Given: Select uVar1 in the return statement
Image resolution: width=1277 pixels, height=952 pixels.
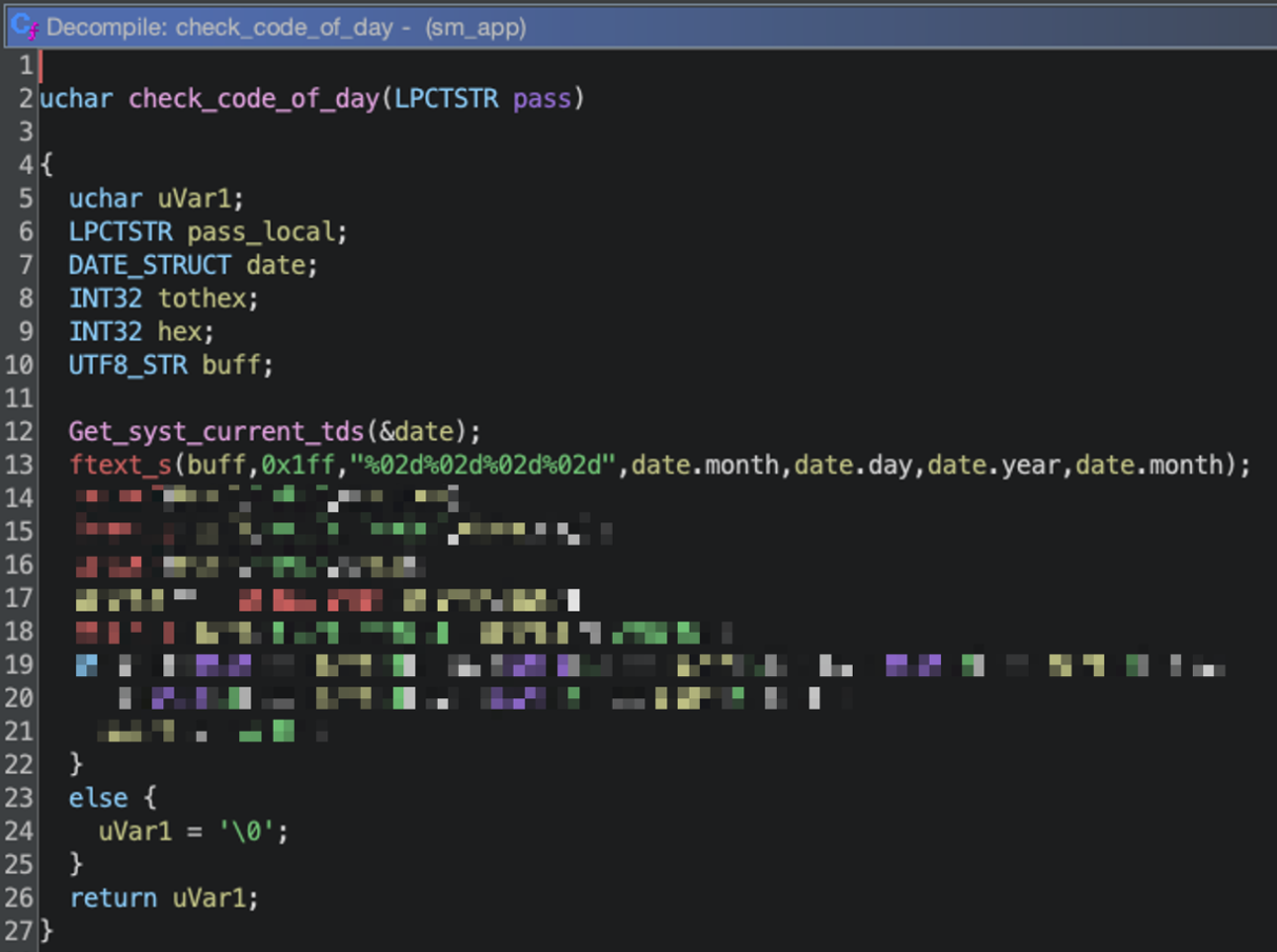Looking at the screenshot, I should click(209, 899).
